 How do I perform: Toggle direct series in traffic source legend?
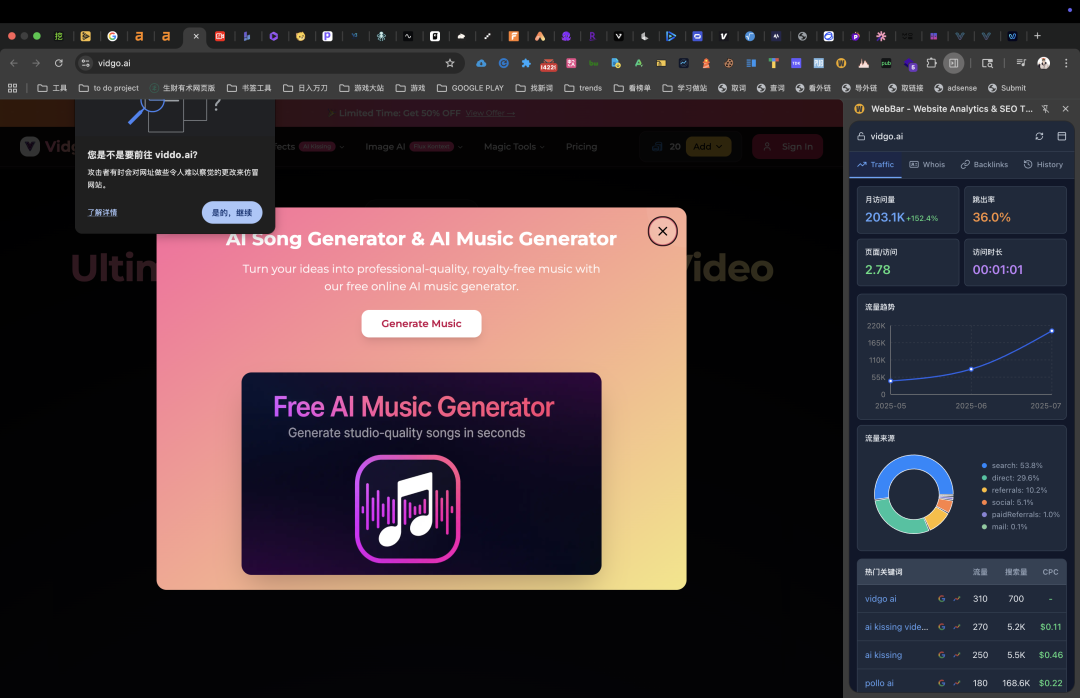tap(1010, 478)
